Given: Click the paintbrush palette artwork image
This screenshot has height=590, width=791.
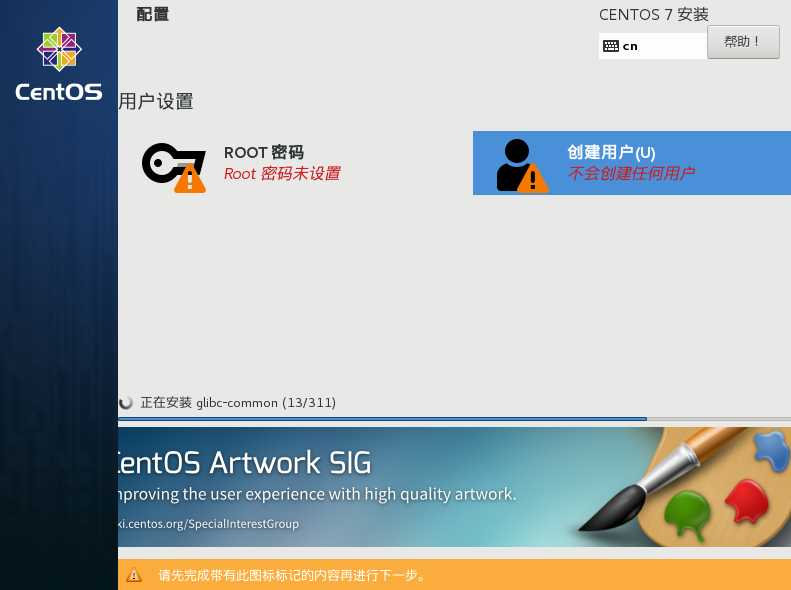Looking at the screenshot, I should (x=685, y=487).
